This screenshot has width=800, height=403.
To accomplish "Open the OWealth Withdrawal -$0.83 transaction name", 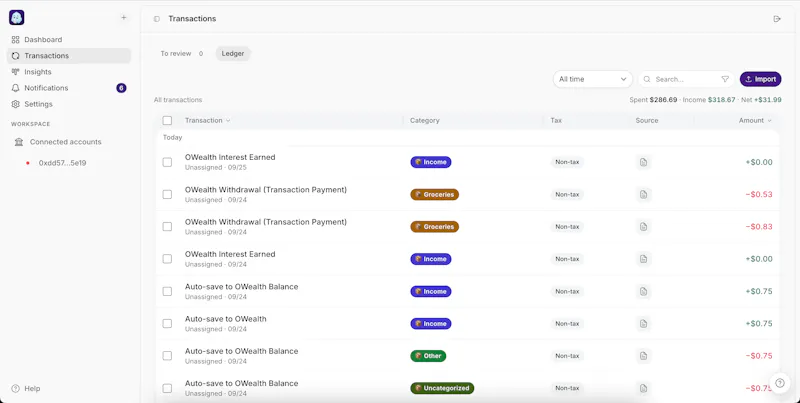I will click(x=266, y=222).
